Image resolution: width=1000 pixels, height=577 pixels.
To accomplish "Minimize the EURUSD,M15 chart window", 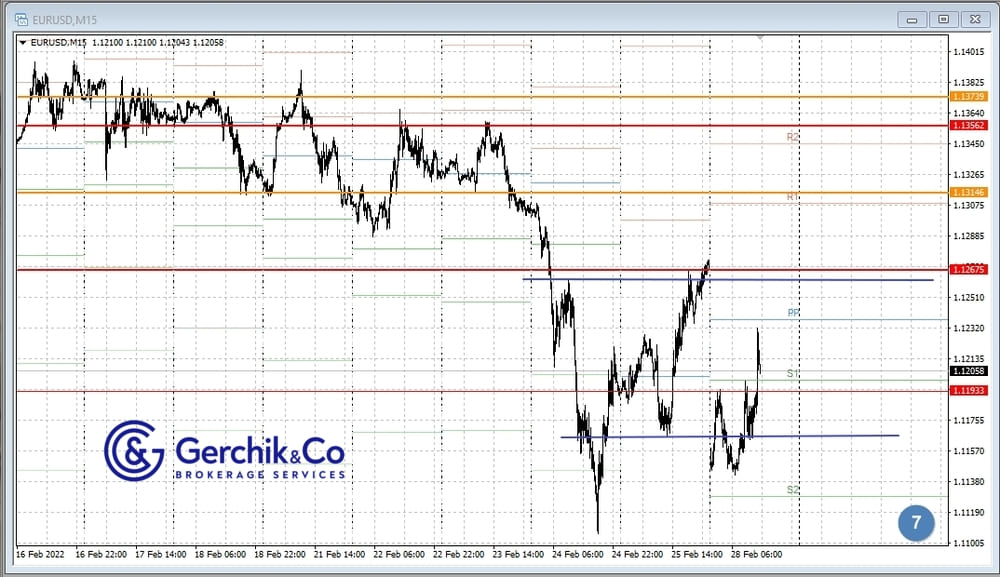I will (x=912, y=19).
